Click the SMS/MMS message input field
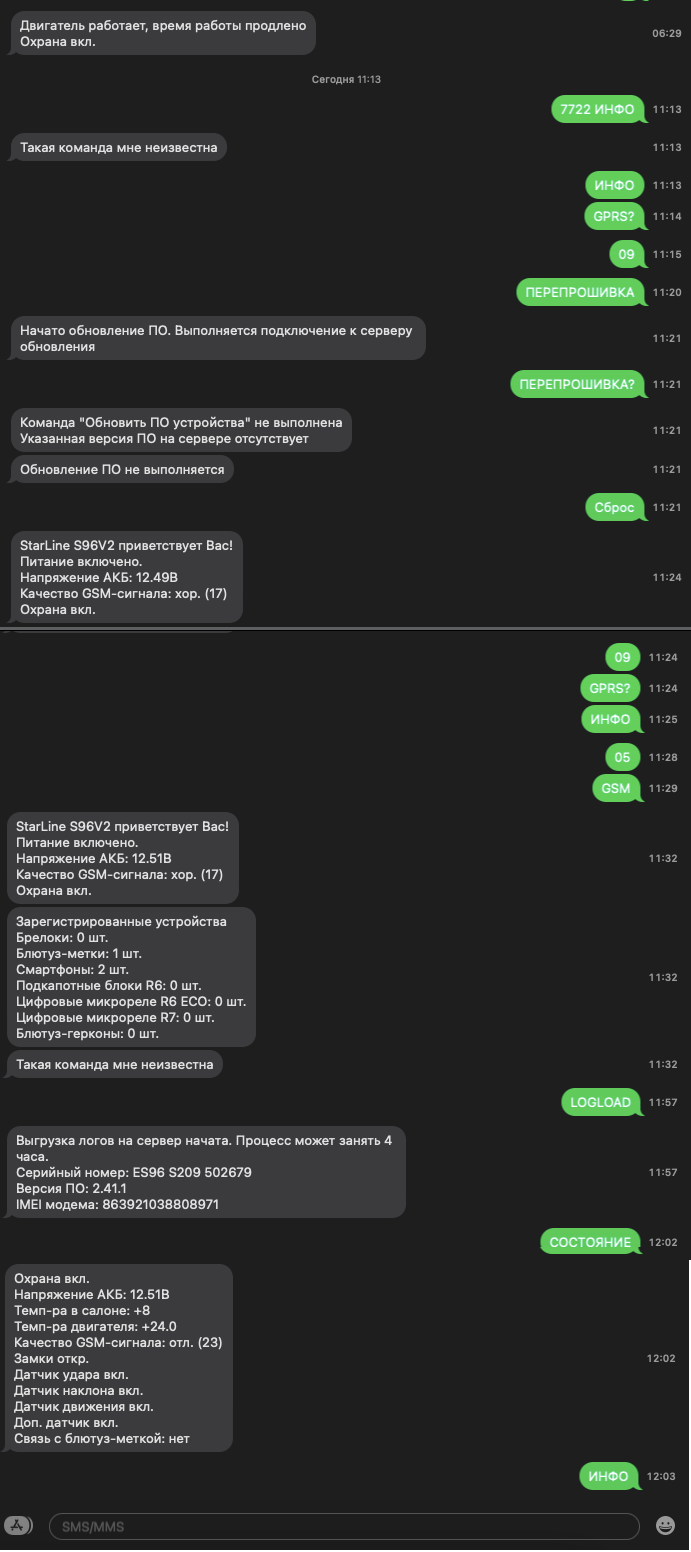Screen dimensions: 691x1552 point(343,1526)
